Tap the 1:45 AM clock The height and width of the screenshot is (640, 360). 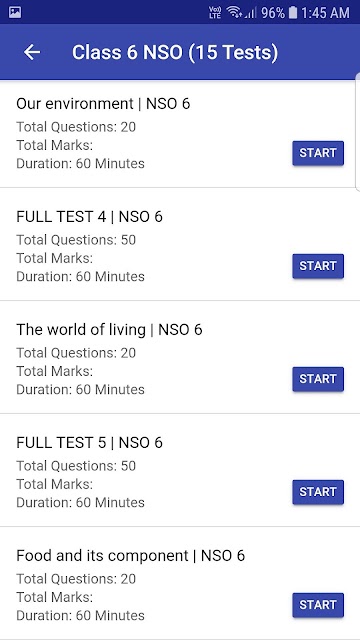coord(325,13)
